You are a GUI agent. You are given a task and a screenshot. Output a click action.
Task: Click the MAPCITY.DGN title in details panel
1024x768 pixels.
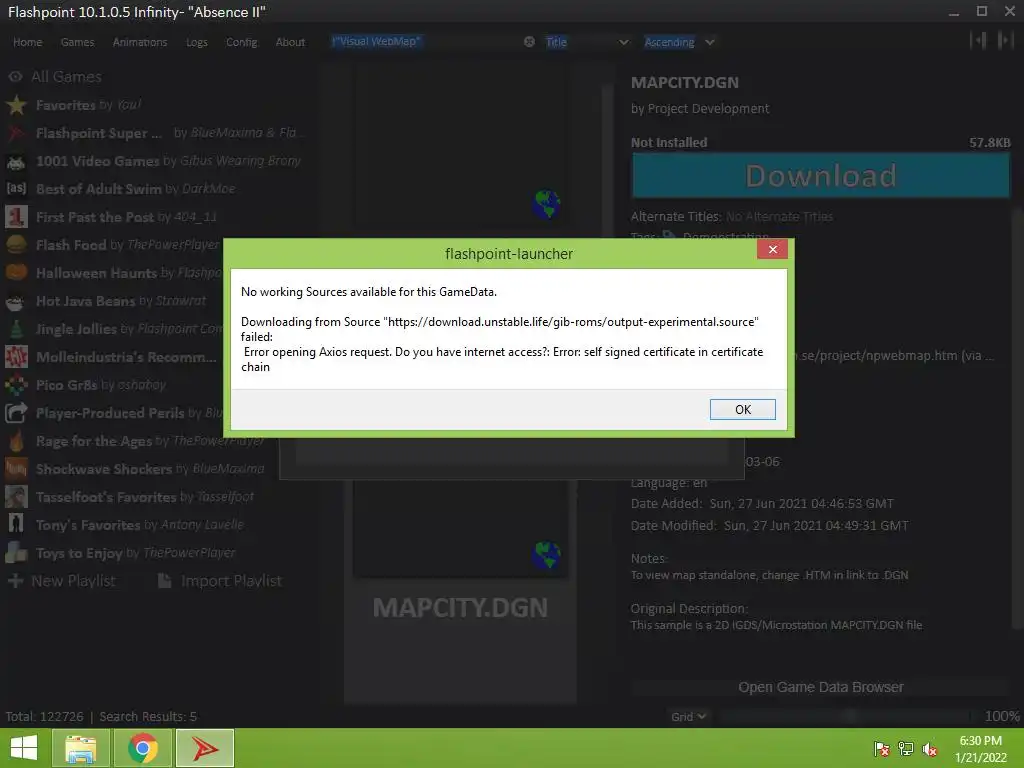click(x=684, y=83)
